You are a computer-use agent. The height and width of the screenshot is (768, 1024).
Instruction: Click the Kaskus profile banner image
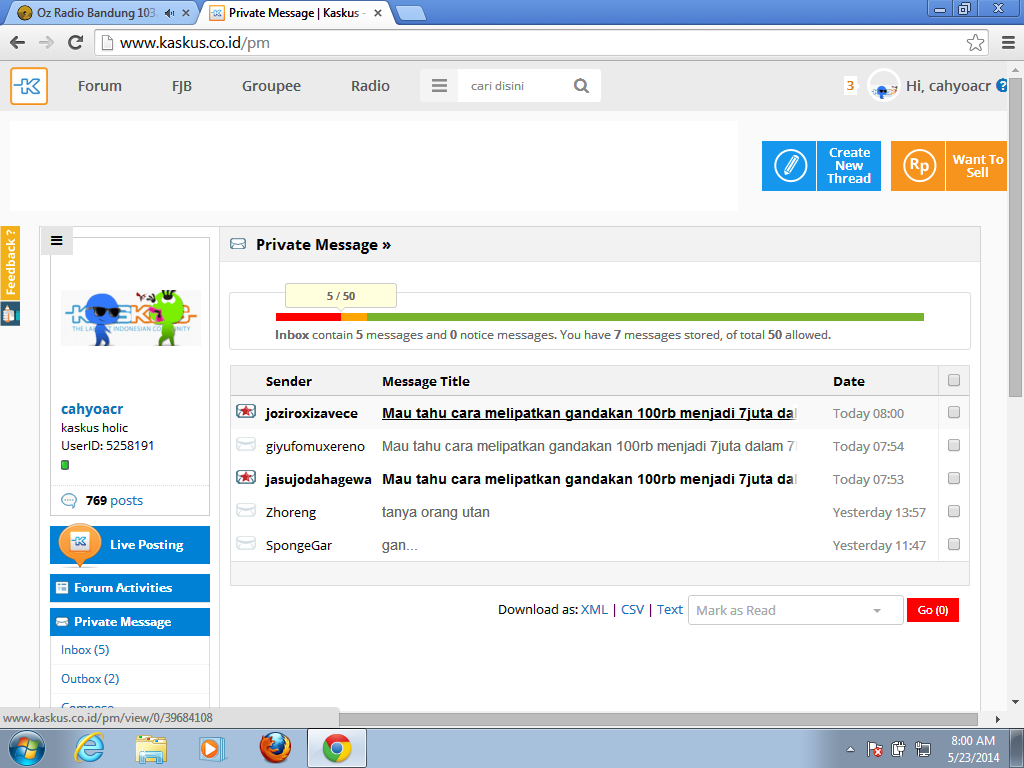[x=131, y=318]
